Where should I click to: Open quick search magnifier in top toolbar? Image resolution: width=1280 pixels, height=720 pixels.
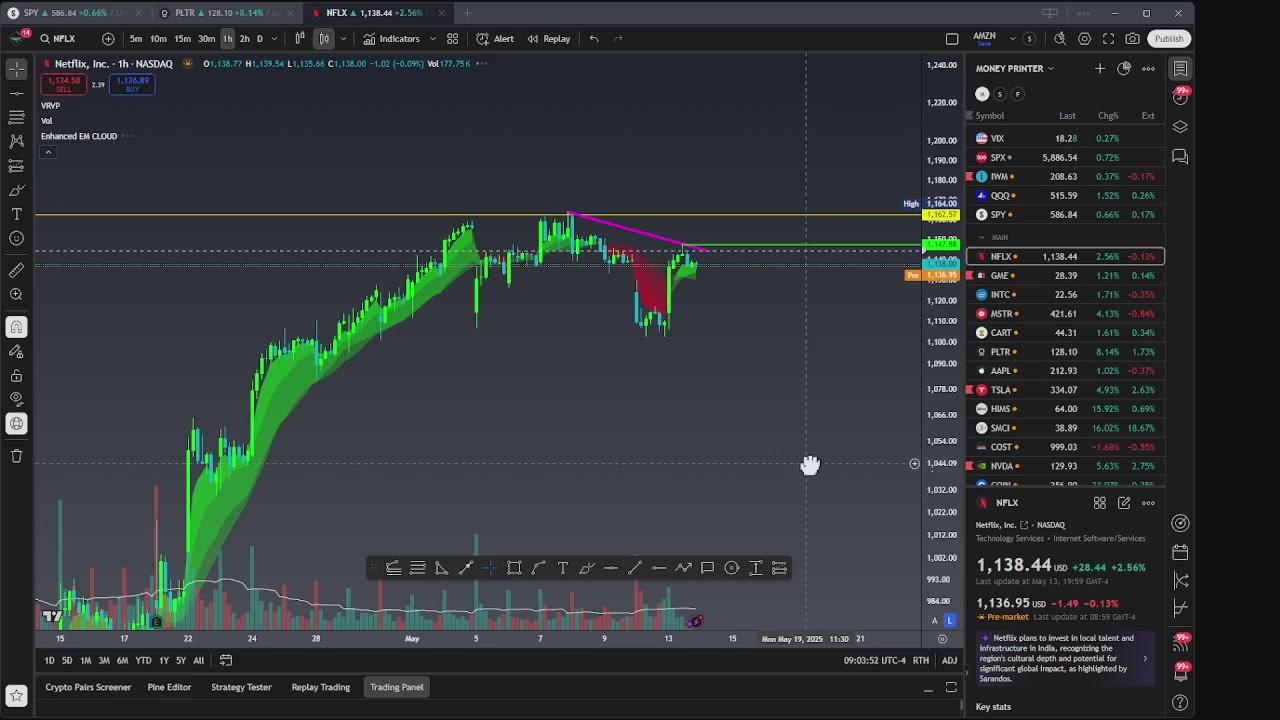1060,38
